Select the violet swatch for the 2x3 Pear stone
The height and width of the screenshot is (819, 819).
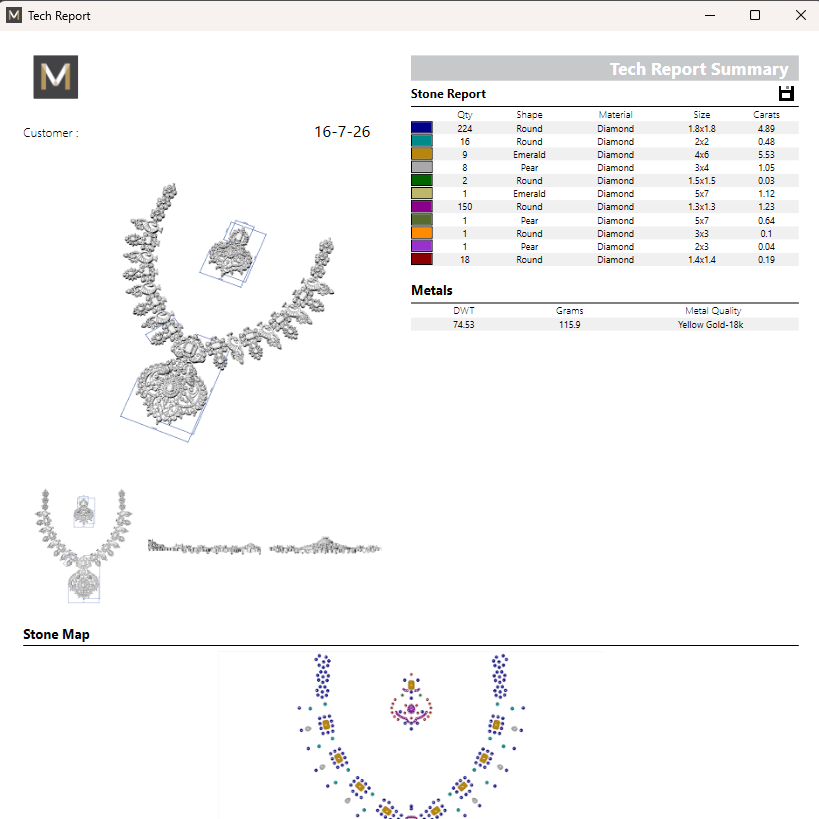coord(422,246)
